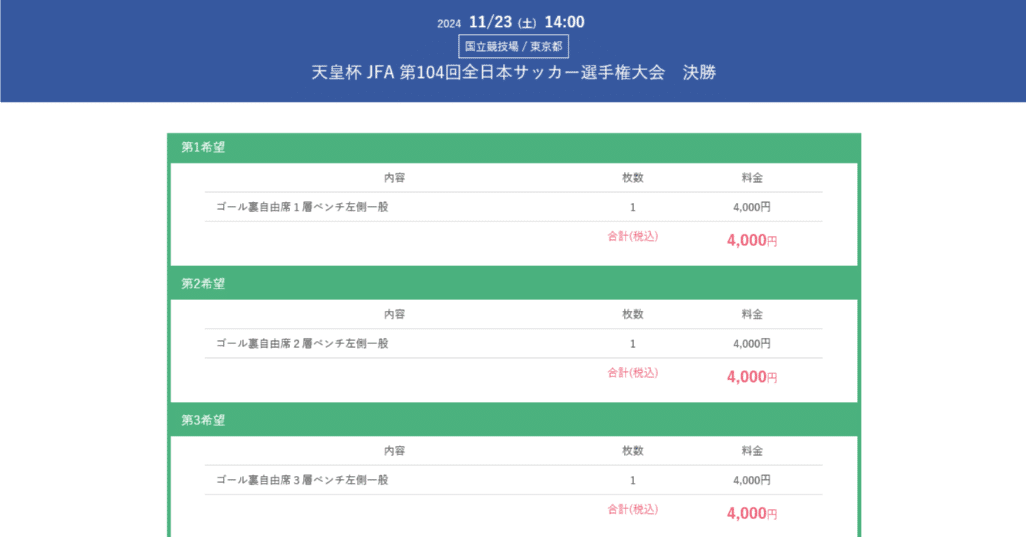This screenshot has height=537, width=1026.
Task: Select the 第1希望 section header
Action: tap(203, 147)
